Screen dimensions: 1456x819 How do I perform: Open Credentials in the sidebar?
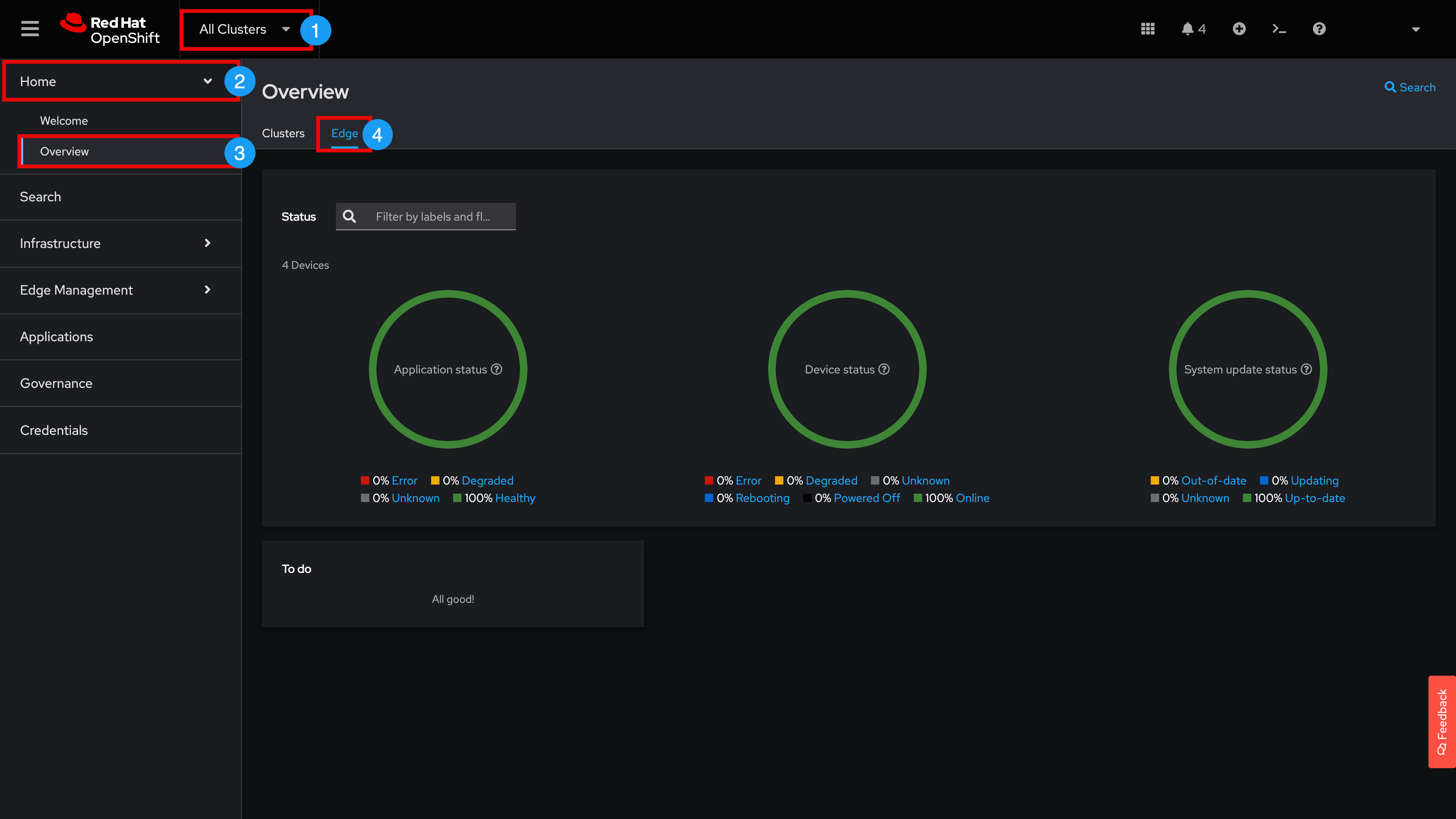coord(54,430)
